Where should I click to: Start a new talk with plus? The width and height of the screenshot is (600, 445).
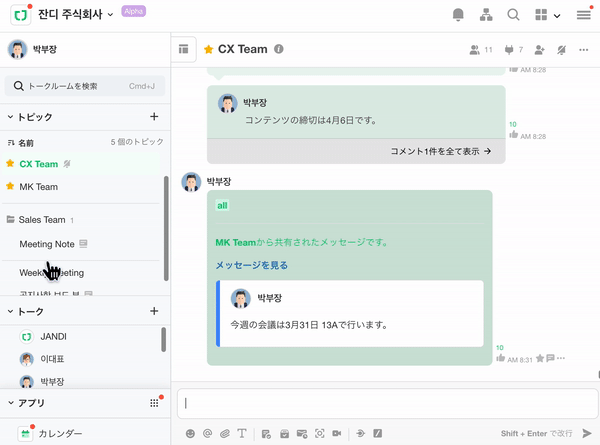[x=154, y=311]
